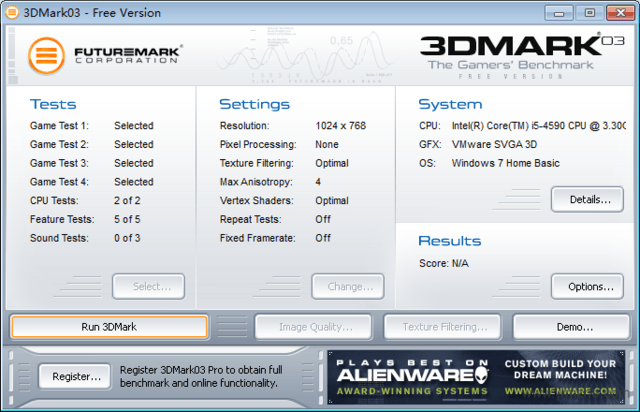Launch the Demo
Viewport: 640px width, 412px height.
click(x=571, y=327)
